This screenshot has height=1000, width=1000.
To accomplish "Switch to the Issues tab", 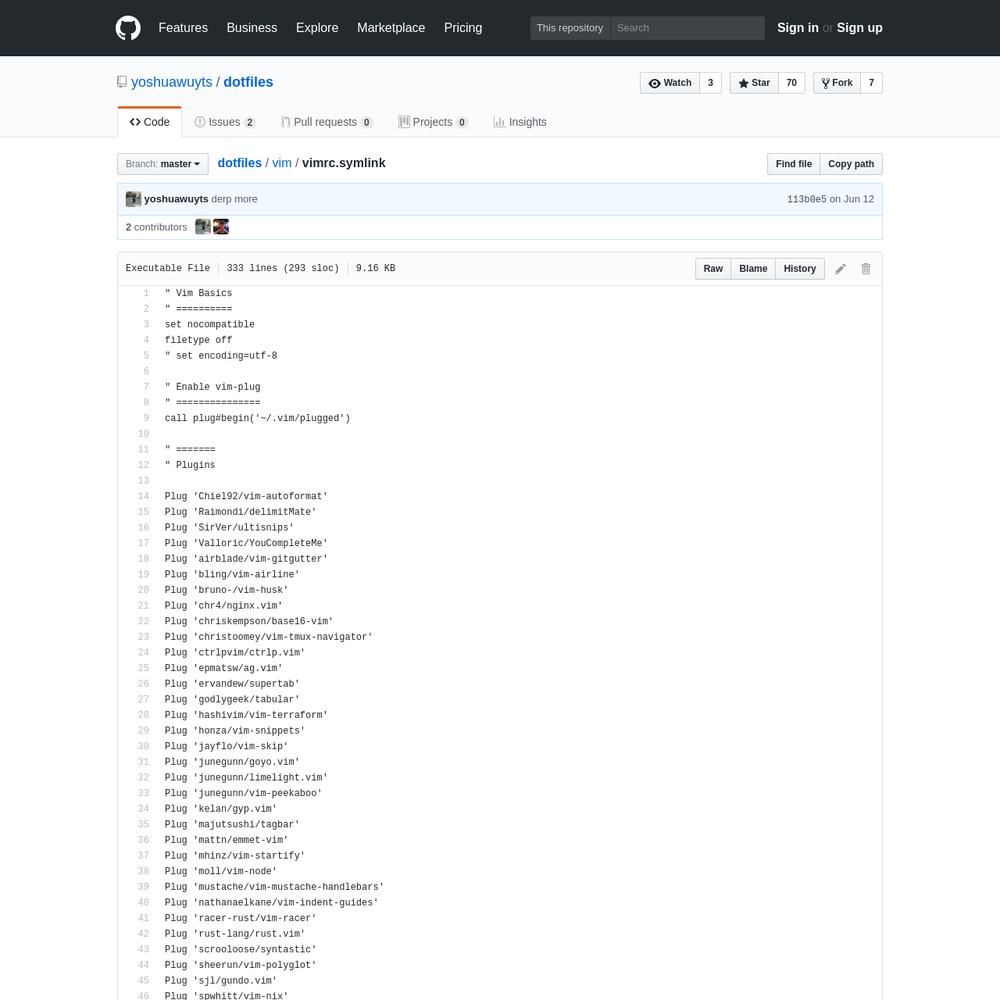I will pos(224,122).
